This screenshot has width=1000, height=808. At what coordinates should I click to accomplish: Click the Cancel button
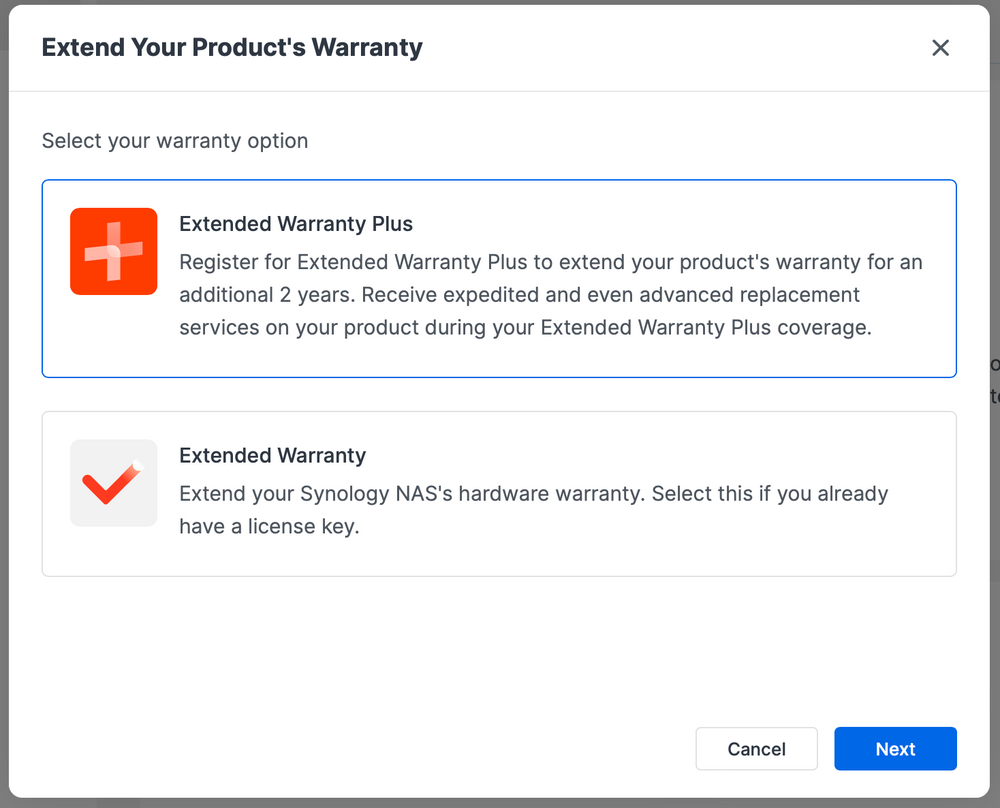pos(756,748)
